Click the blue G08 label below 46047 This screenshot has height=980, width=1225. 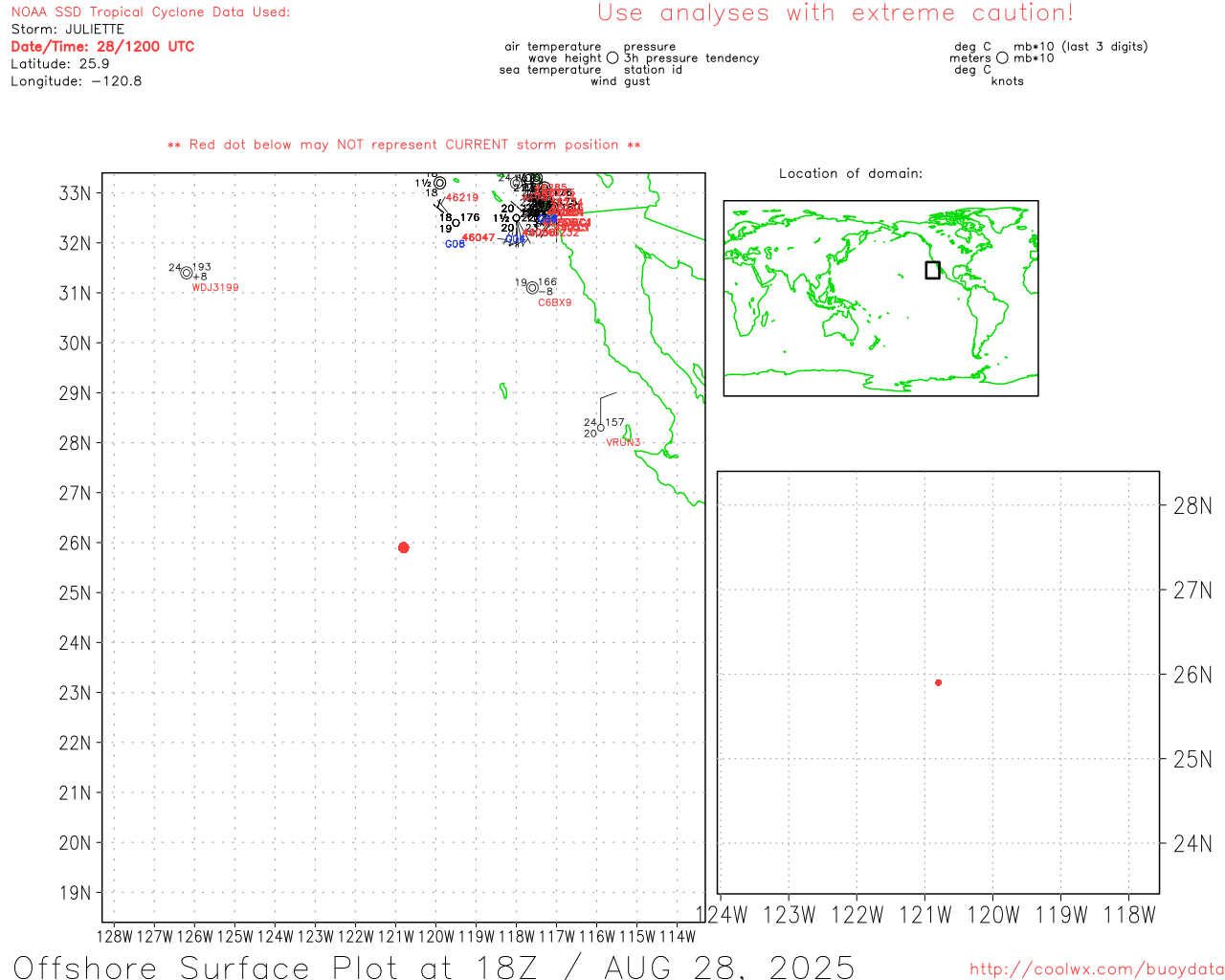[455, 244]
